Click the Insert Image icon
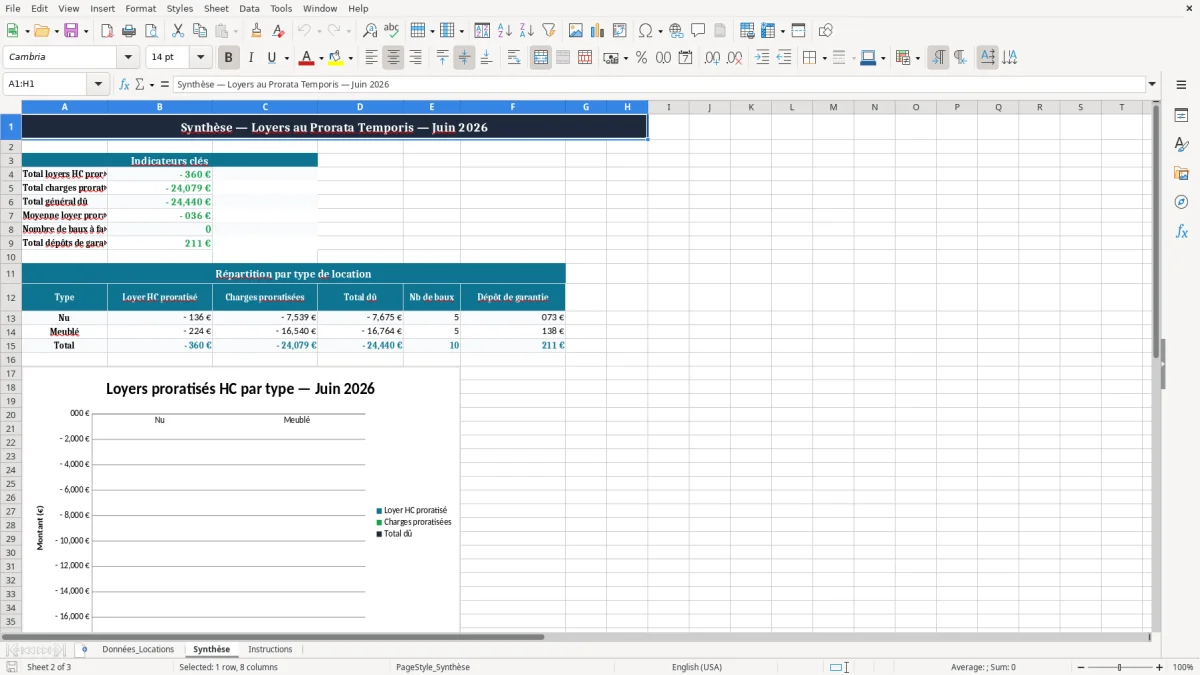 click(x=576, y=31)
